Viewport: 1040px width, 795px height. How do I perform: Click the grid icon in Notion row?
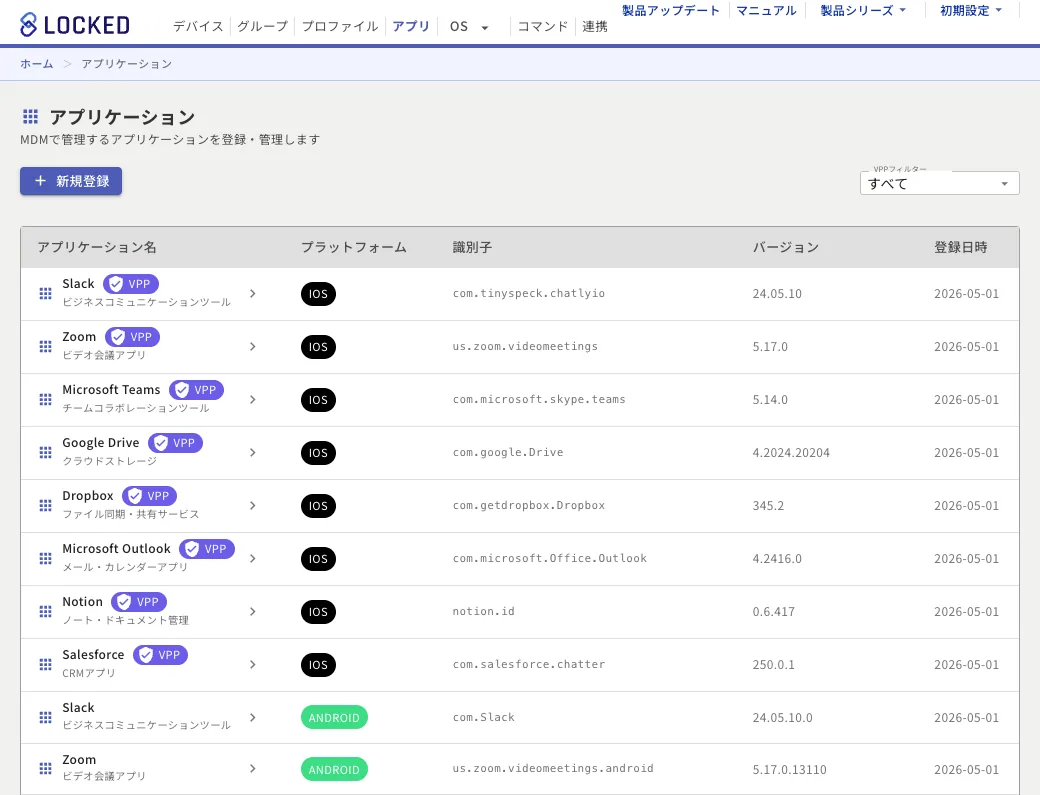click(45, 611)
